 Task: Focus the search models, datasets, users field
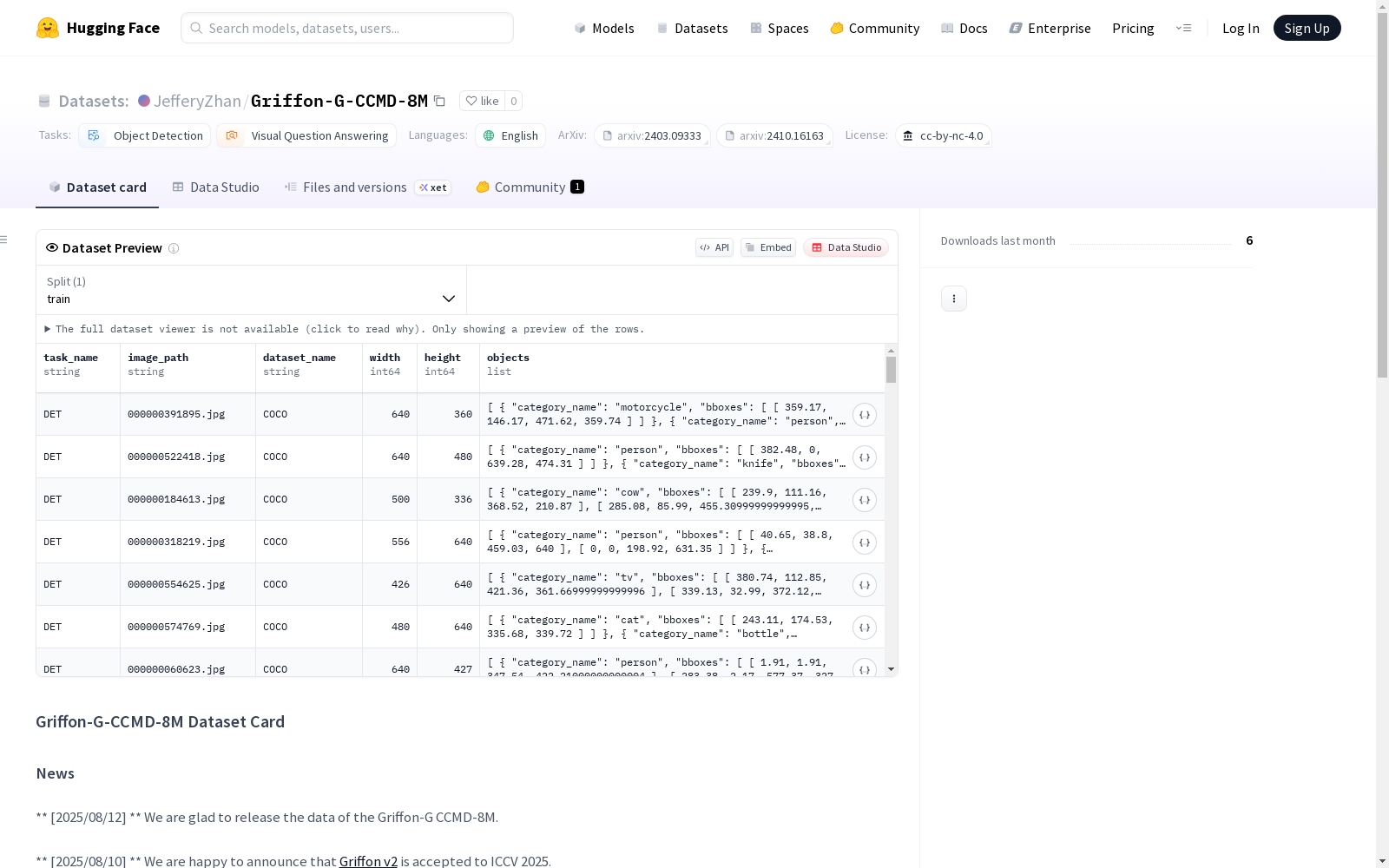click(x=347, y=28)
